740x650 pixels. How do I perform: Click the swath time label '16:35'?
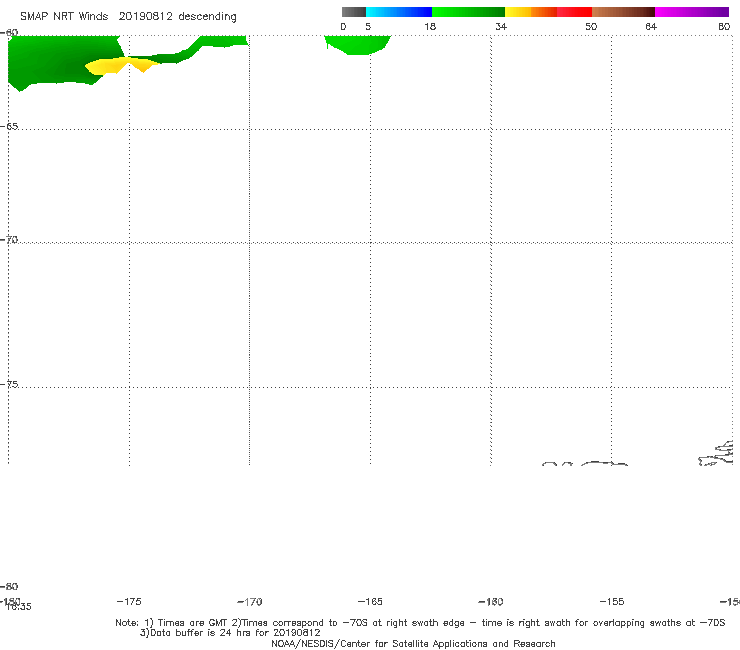pyautogui.click(x=19, y=607)
